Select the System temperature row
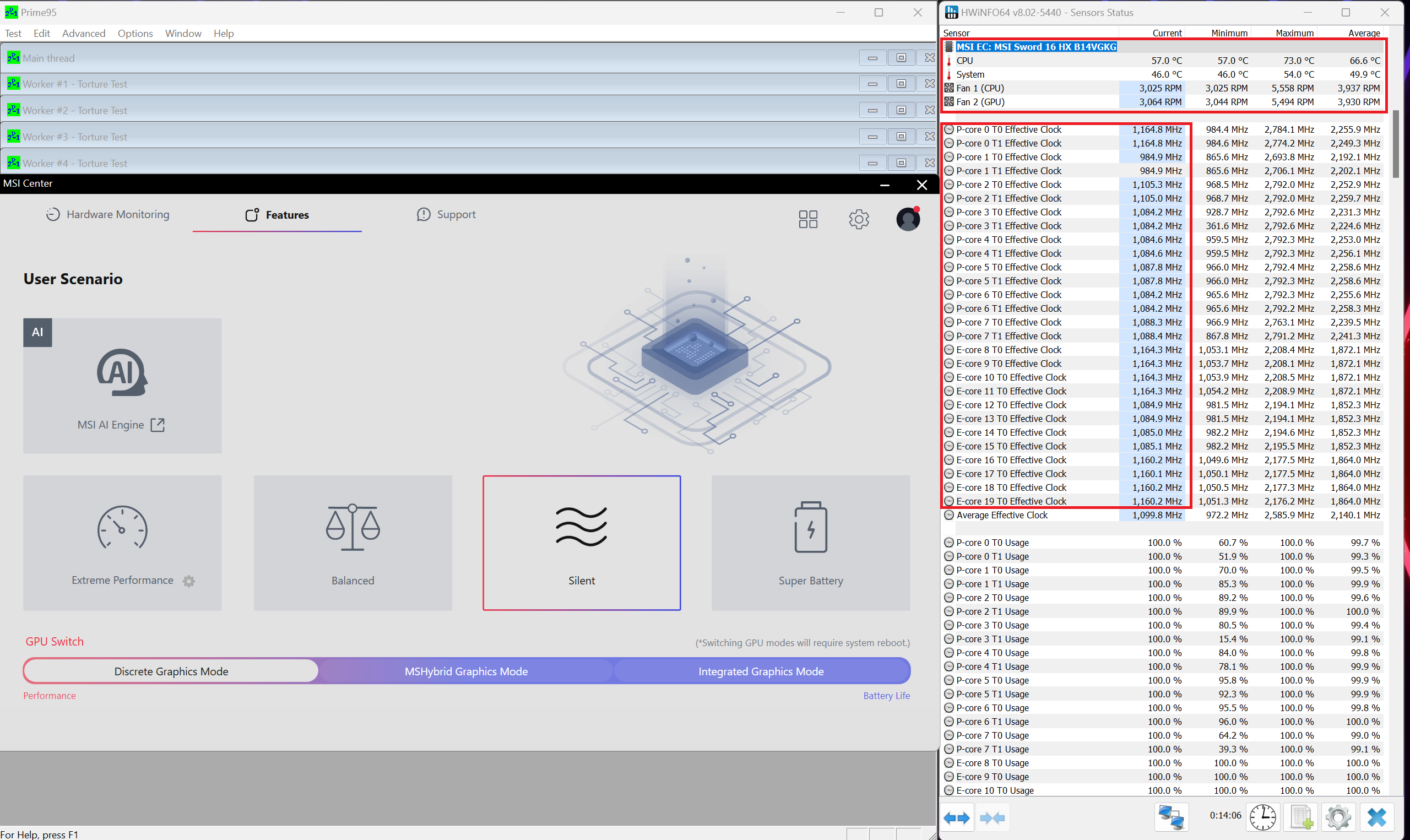Viewport: 1410px width, 840px height. (1163, 74)
